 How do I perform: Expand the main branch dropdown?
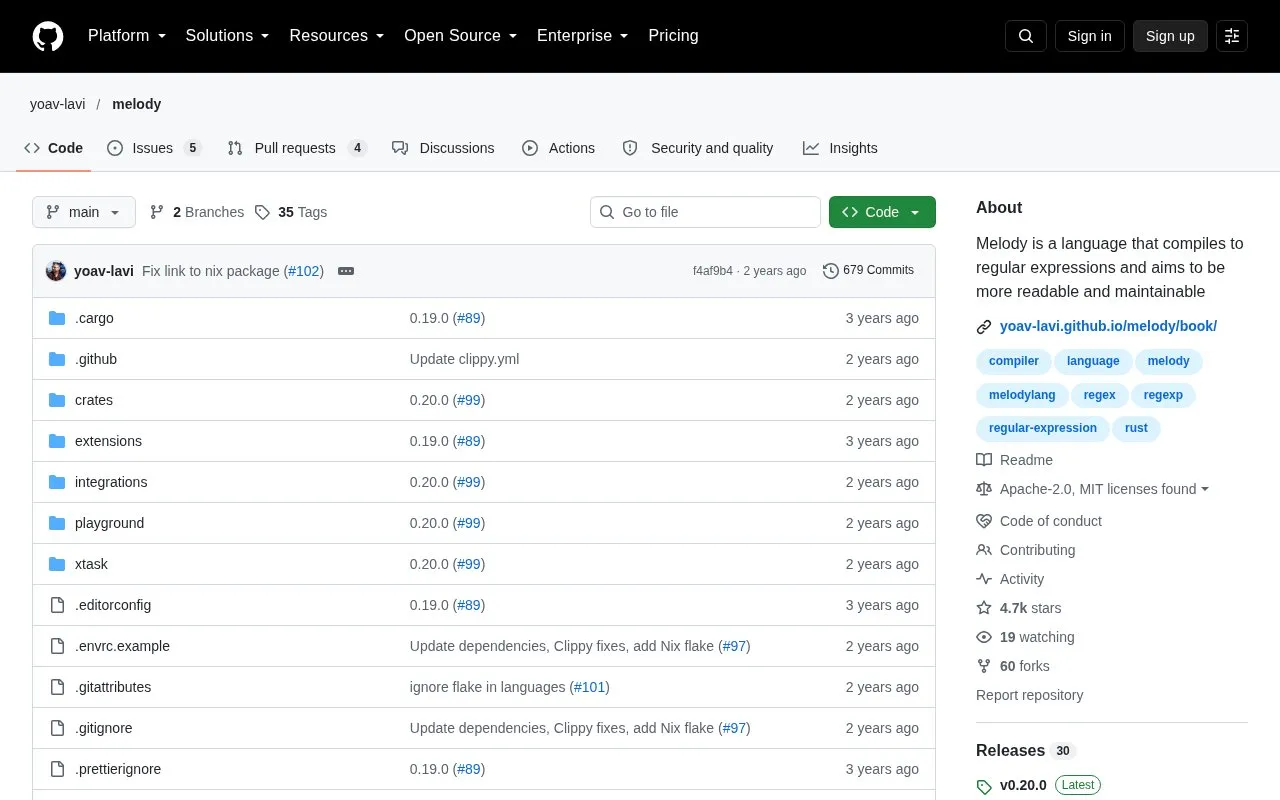coord(84,212)
